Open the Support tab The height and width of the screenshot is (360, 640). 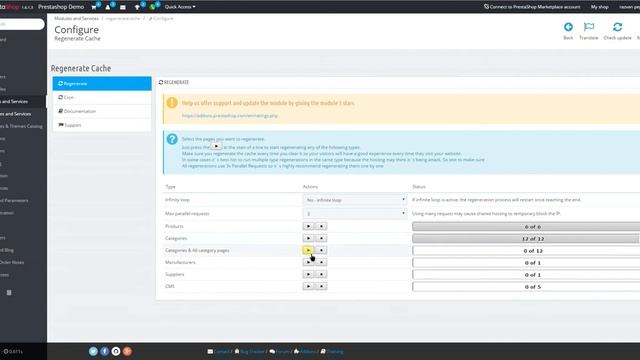102,125
